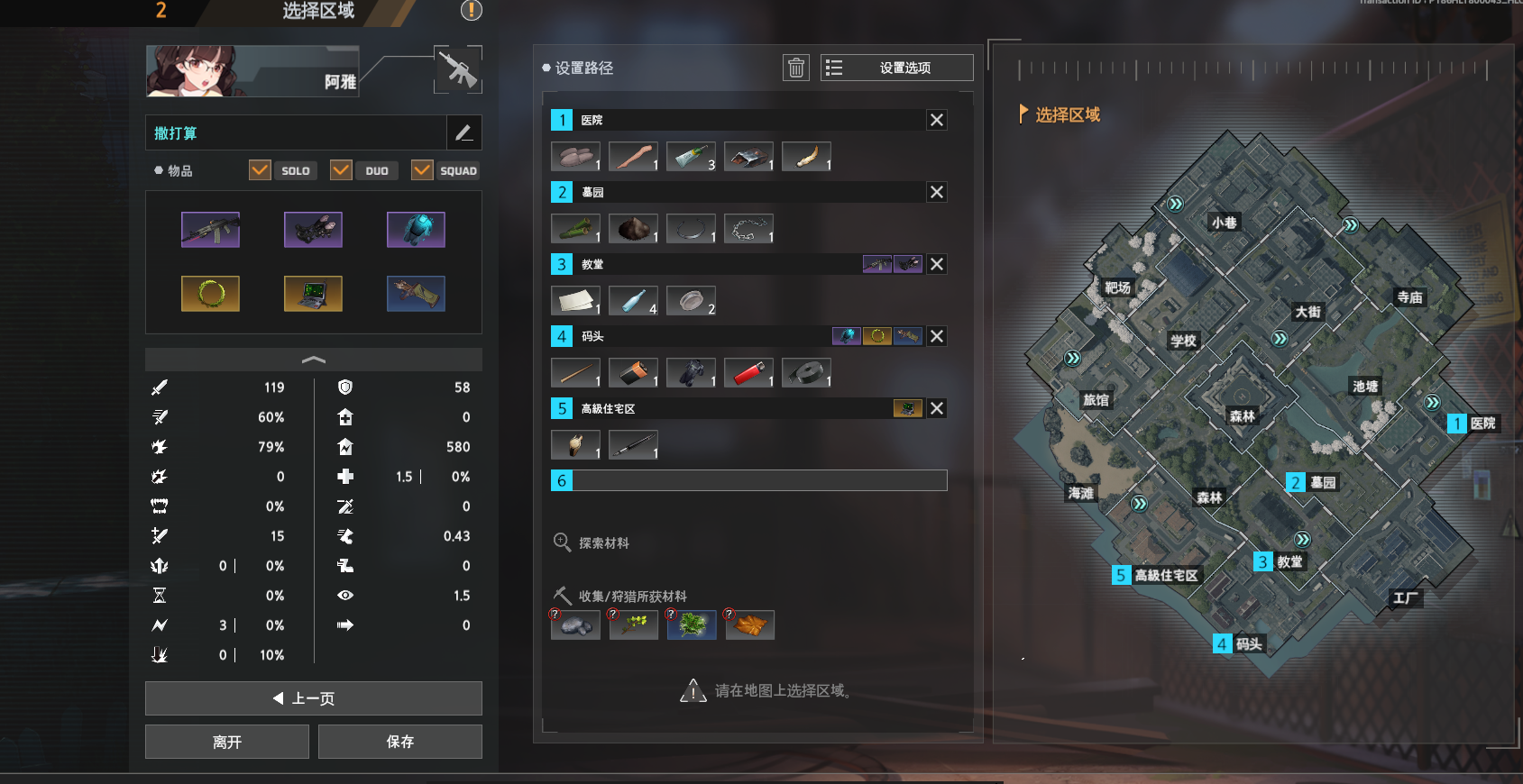Toggle the SOLO checkbox
1523x784 pixels.
(x=260, y=169)
